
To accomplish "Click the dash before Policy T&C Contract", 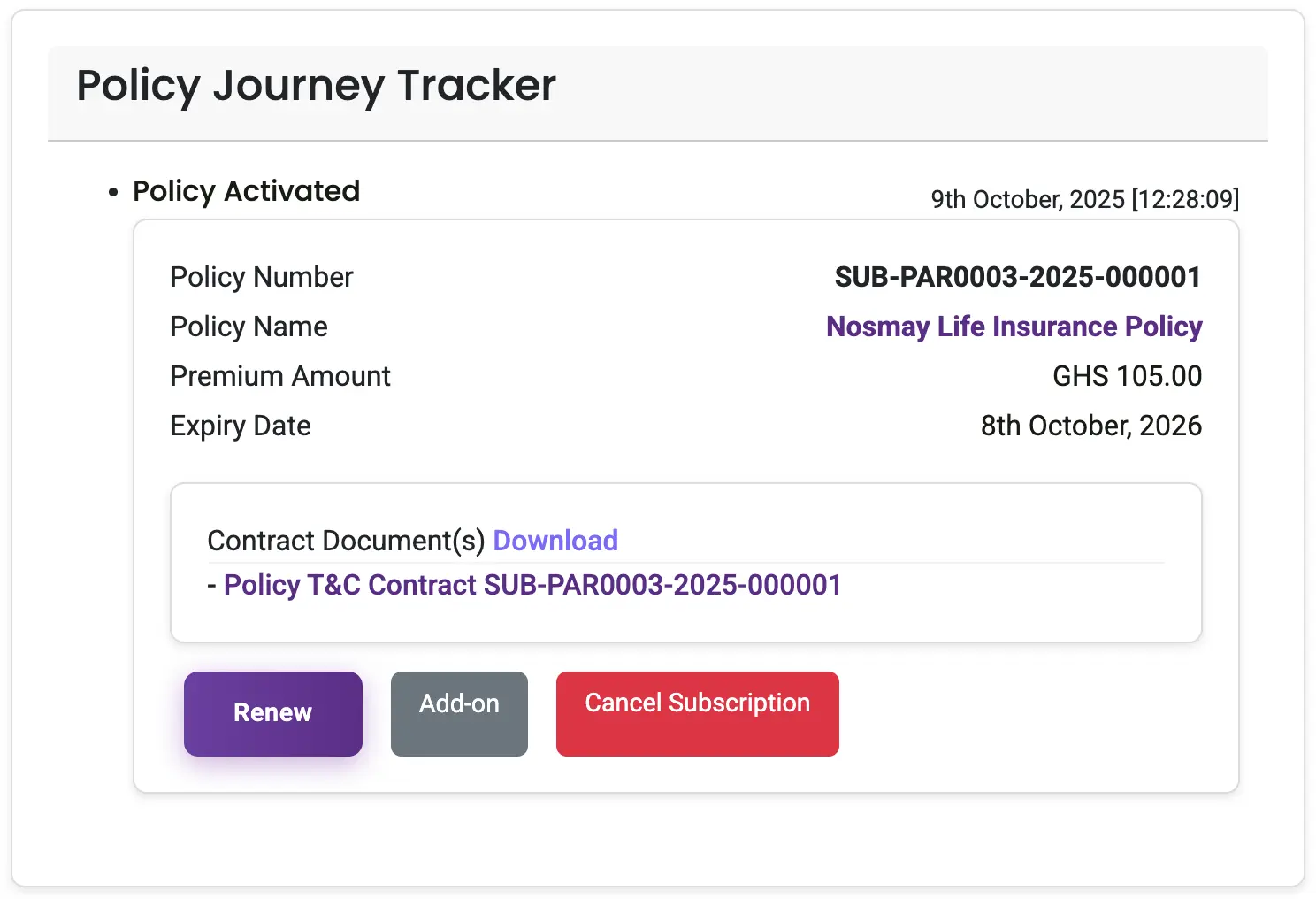I will click(211, 586).
